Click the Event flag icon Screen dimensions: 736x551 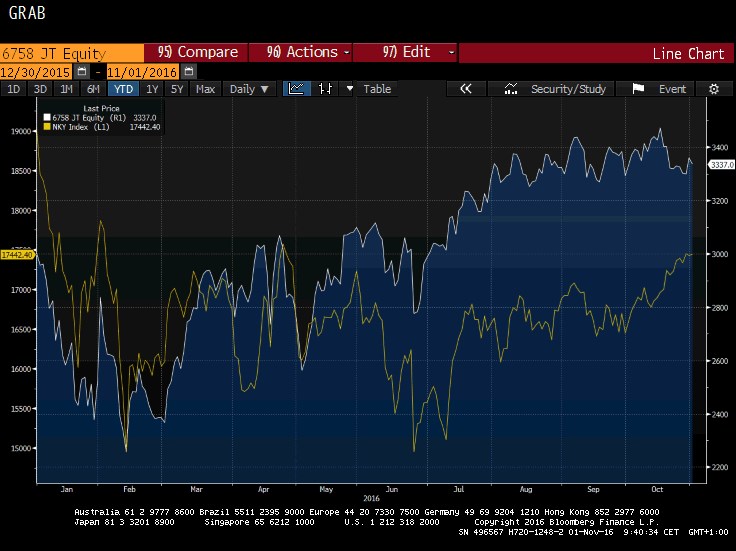click(x=638, y=89)
